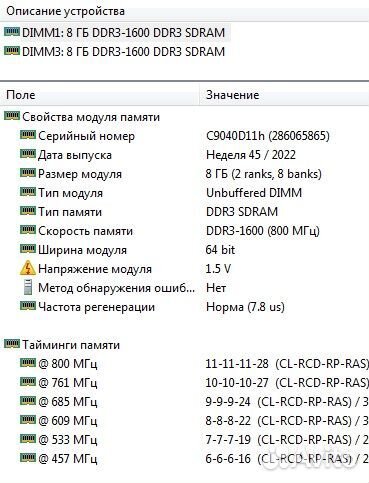
Task: Click the icon beside Серийный номер
Action: 28,135
